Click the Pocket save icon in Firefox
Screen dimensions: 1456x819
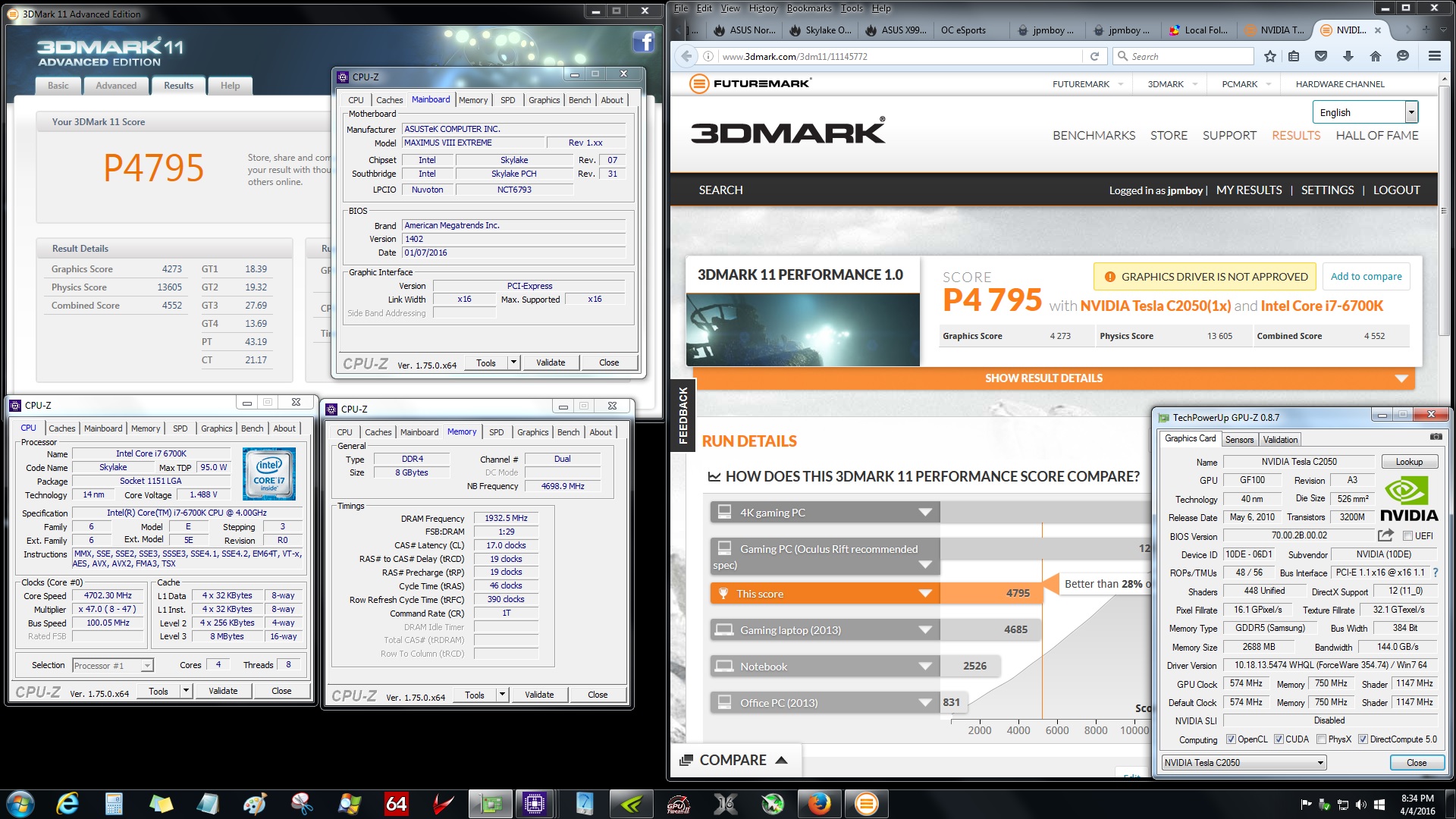point(1321,56)
